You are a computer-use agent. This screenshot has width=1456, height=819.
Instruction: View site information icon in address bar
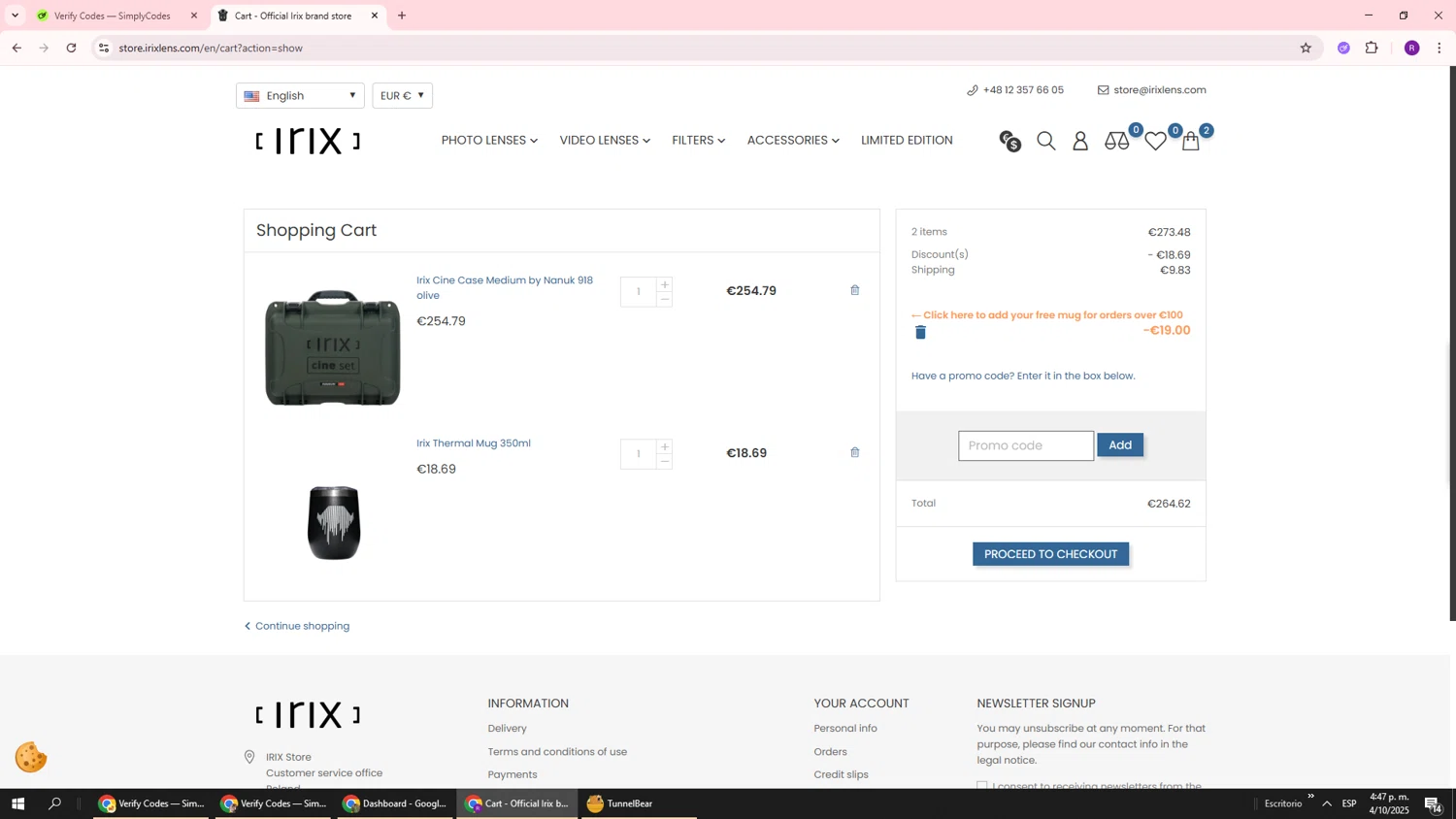click(x=104, y=48)
